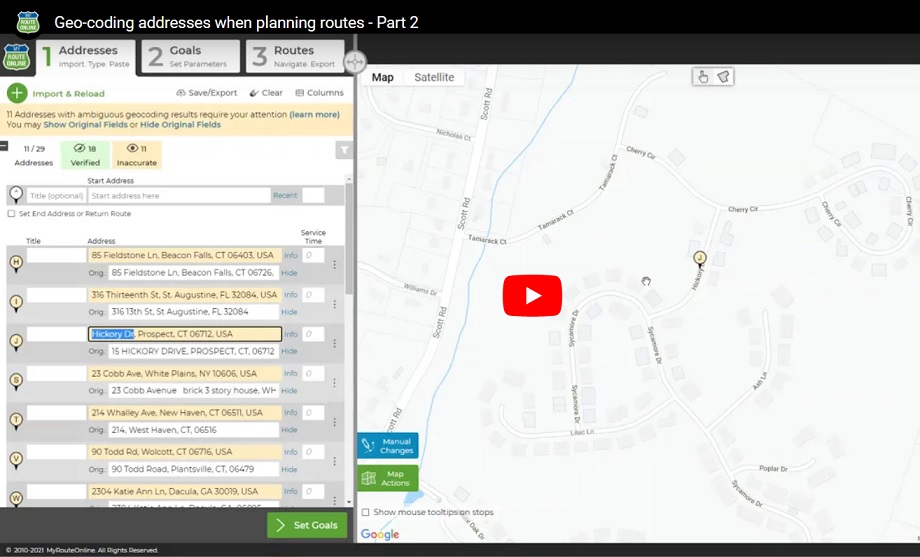Screen dimensions: 920x557
Task: Open Info for 85 Fieldstone Ln
Action: [x=290, y=255]
